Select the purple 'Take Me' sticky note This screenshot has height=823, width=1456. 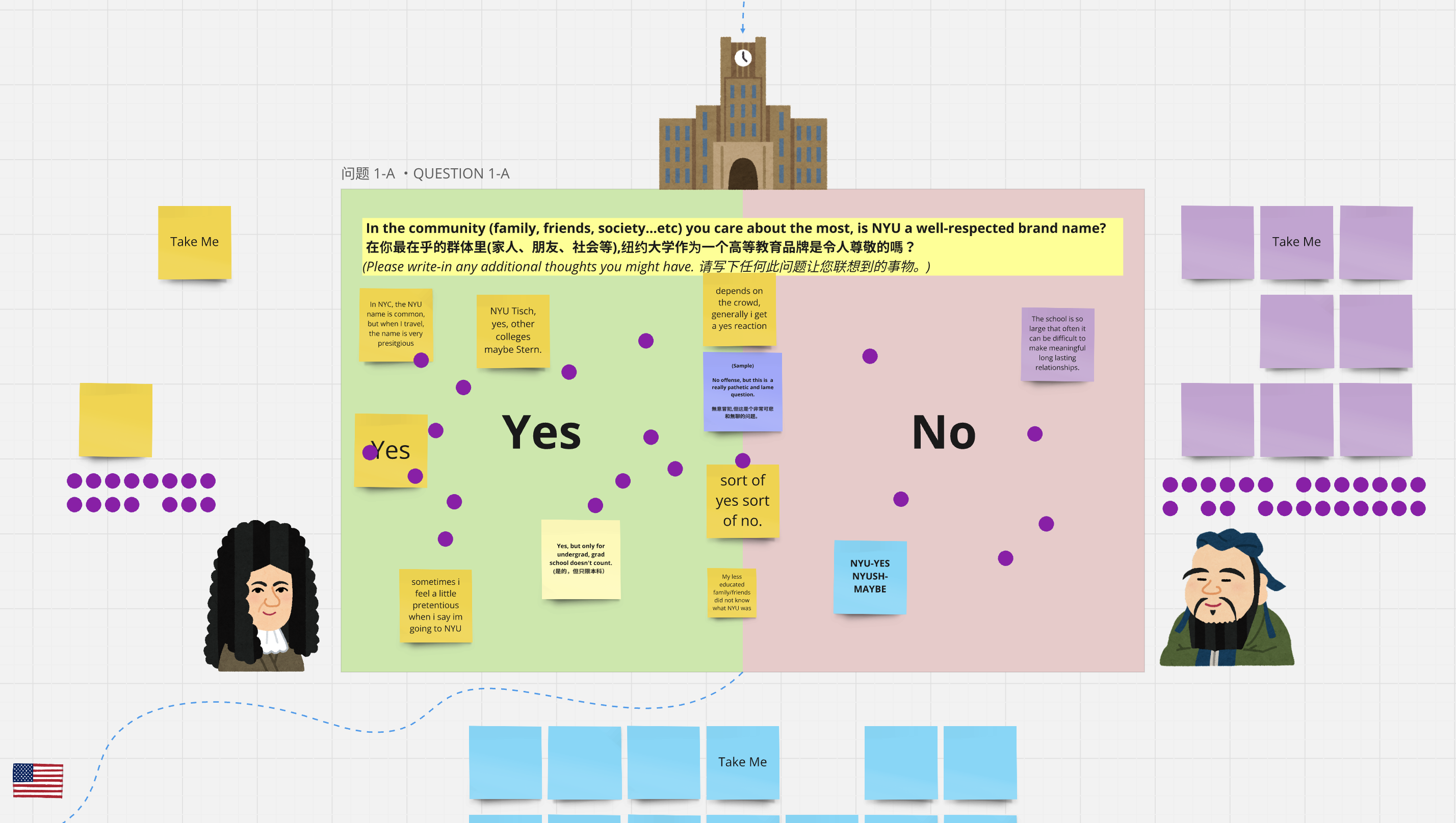(x=1296, y=242)
